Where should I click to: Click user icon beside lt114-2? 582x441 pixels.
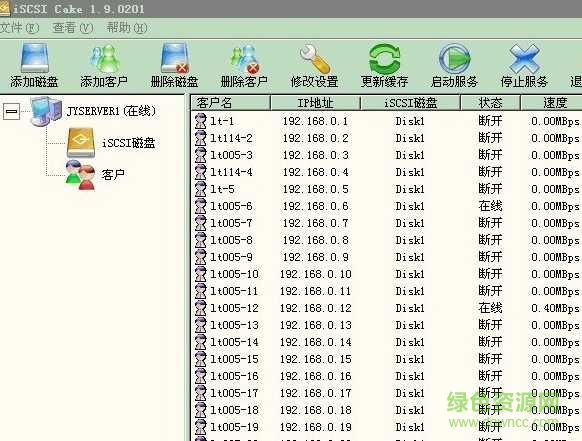[200, 138]
